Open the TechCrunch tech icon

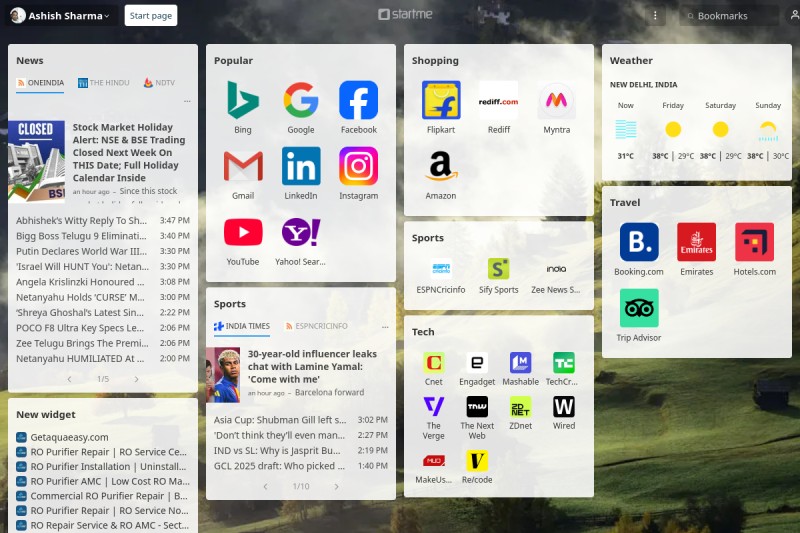pos(564,363)
